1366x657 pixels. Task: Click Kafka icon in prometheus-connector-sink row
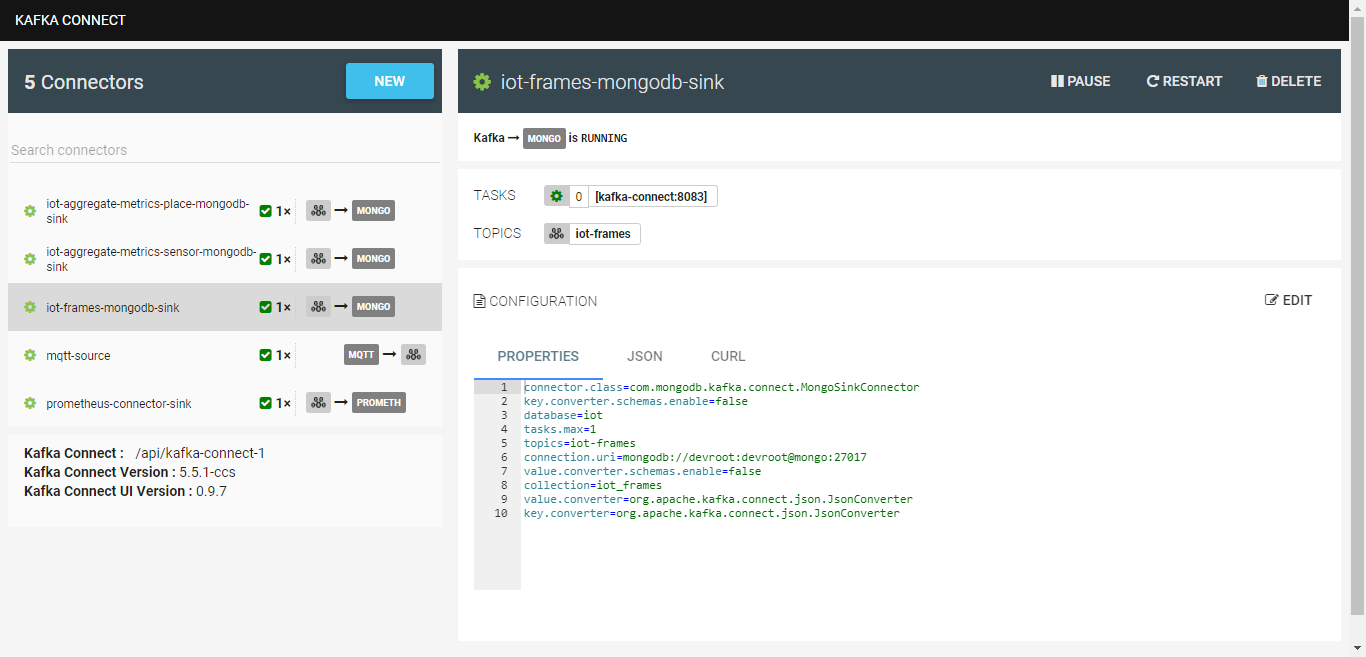pyautogui.click(x=318, y=403)
